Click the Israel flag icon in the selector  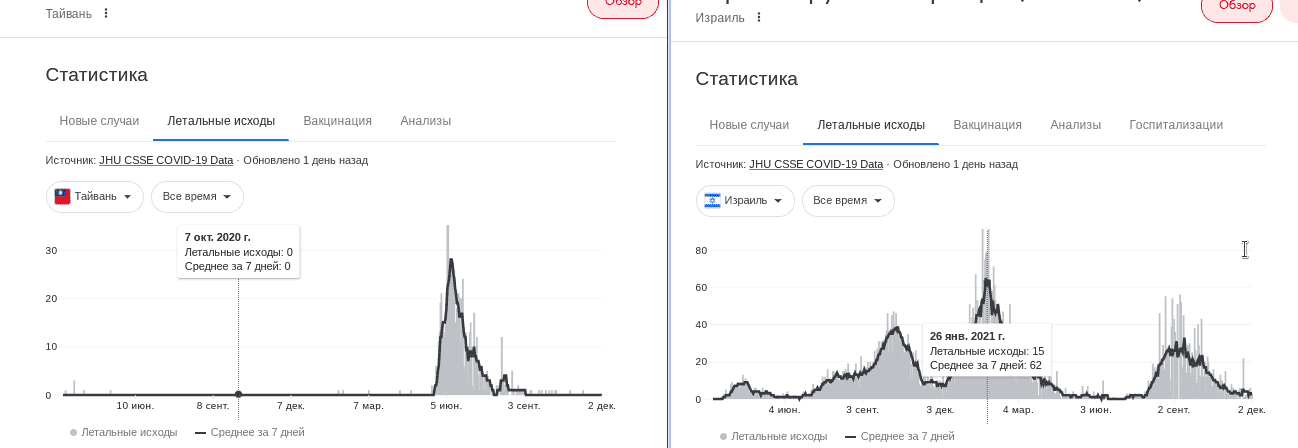click(713, 201)
